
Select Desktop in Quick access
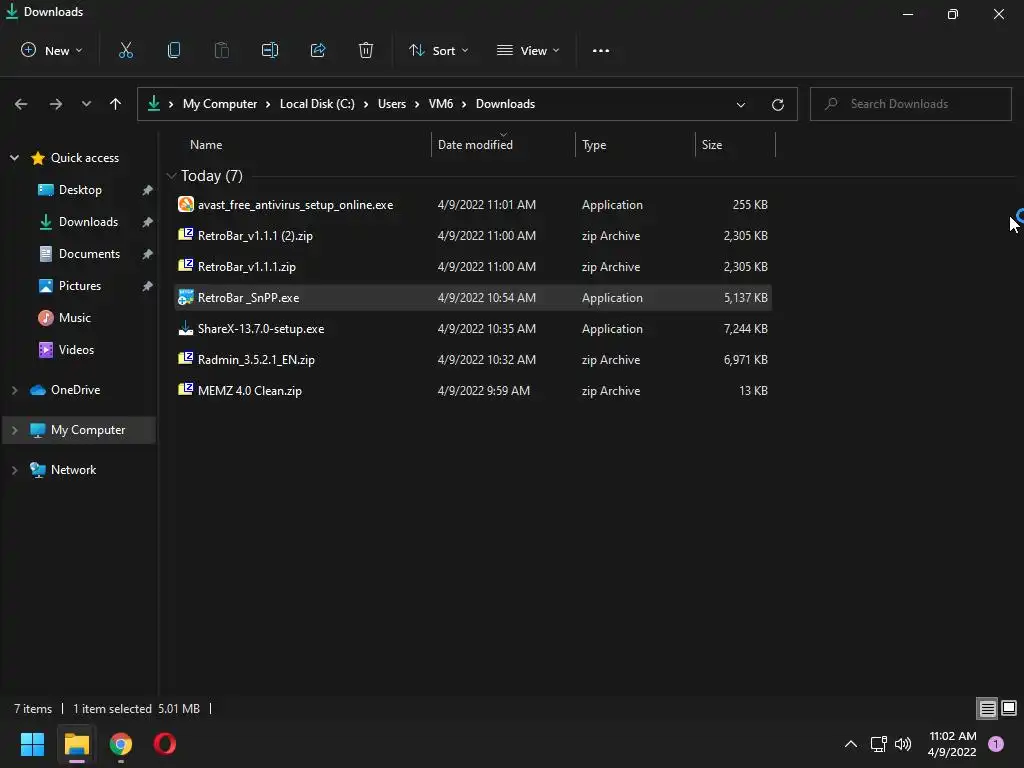click(80, 190)
